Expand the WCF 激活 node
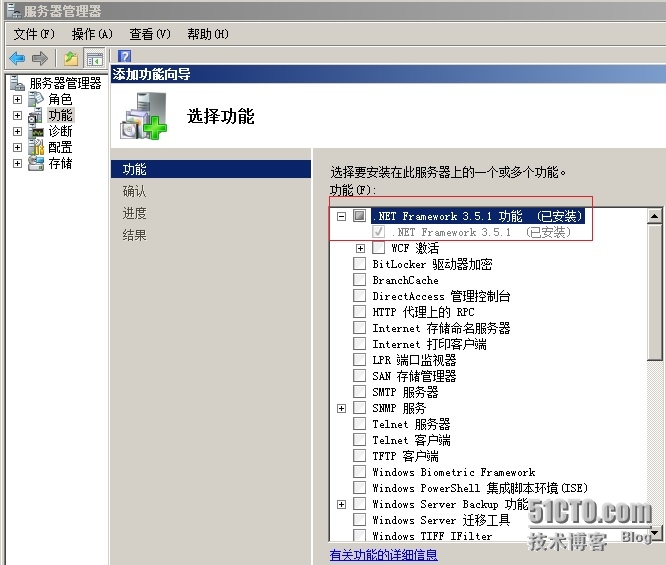666x565 pixels. point(360,249)
